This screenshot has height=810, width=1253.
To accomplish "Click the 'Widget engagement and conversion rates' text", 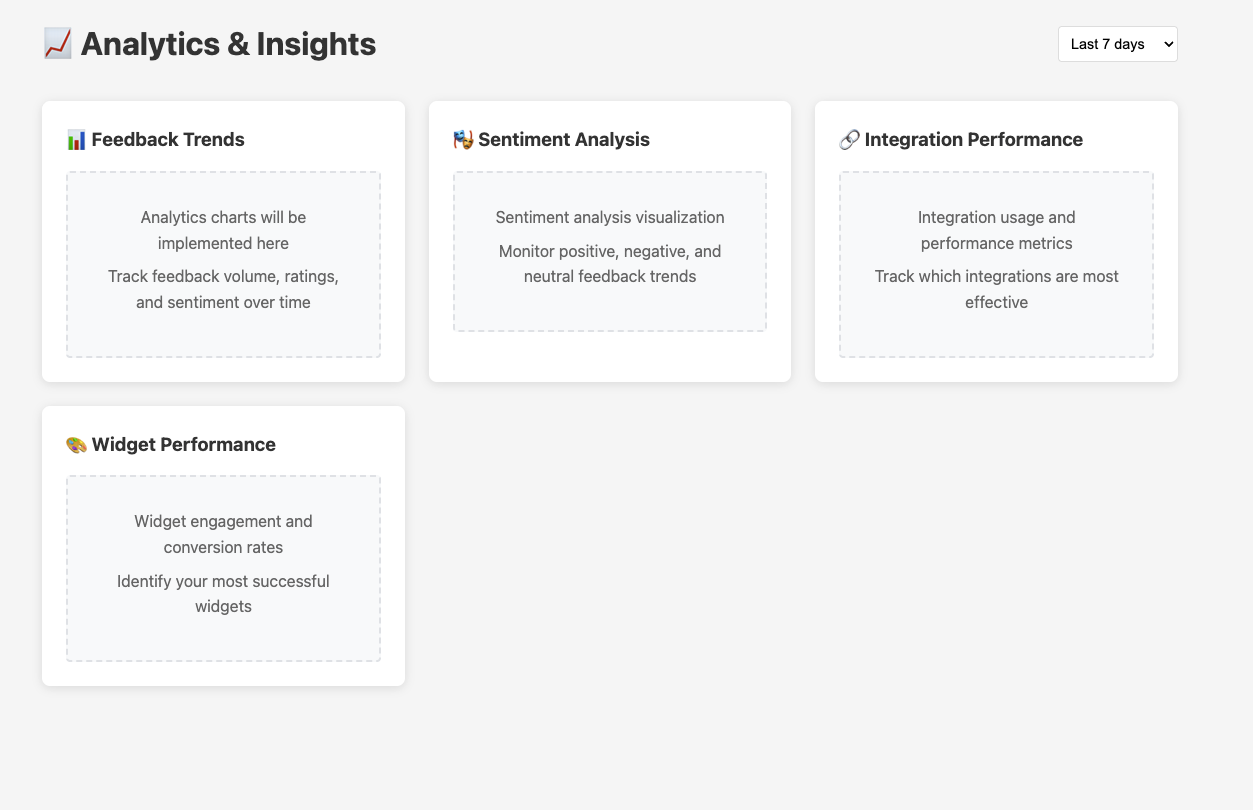I will pyautogui.click(x=223, y=534).
